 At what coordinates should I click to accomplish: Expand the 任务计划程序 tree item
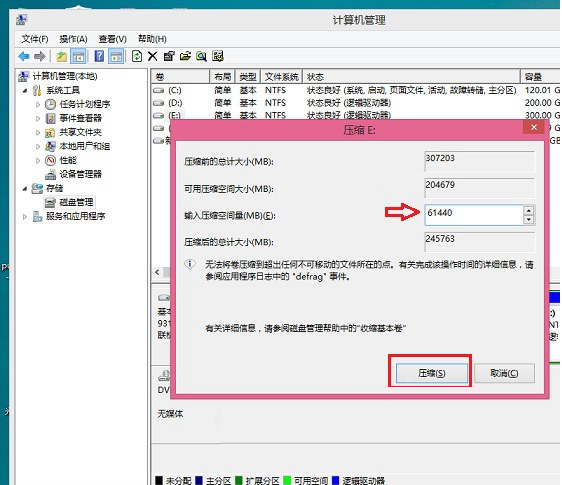point(38,104)
